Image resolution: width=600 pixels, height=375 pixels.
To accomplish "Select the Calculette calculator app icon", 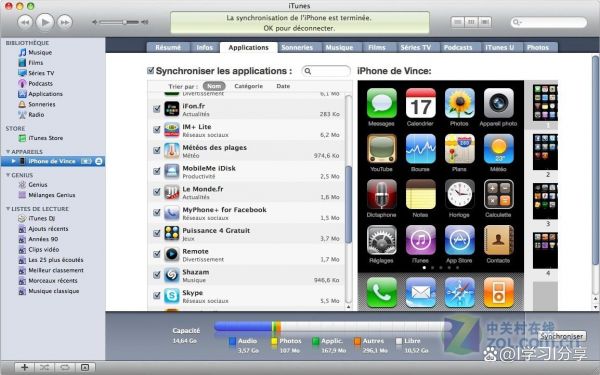I will [499, 194].
